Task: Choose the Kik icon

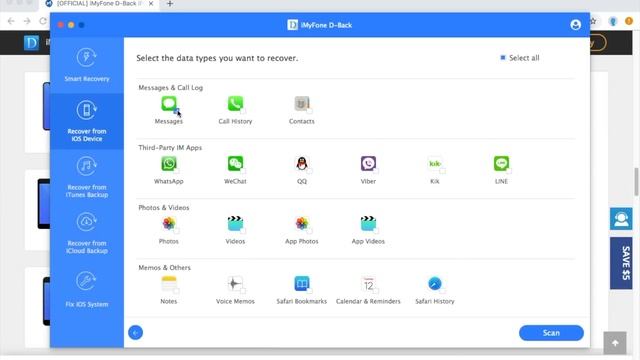Action: pos(435,164)
